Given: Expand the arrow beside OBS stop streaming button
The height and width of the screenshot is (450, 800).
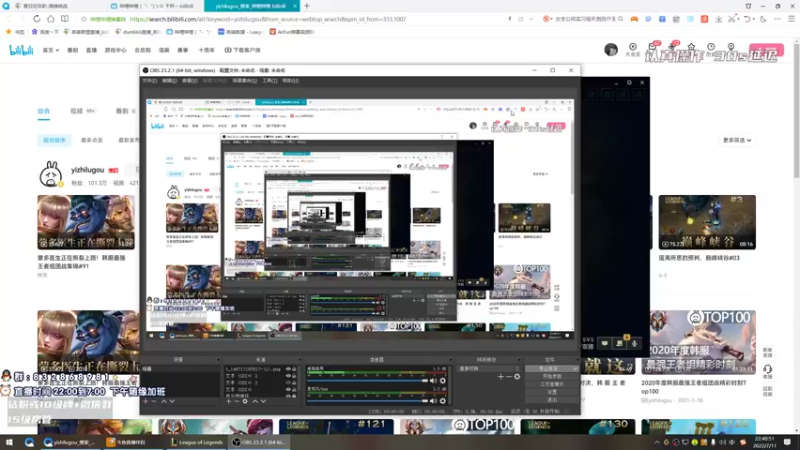Looking at the screenshot, I should point(574,368).
